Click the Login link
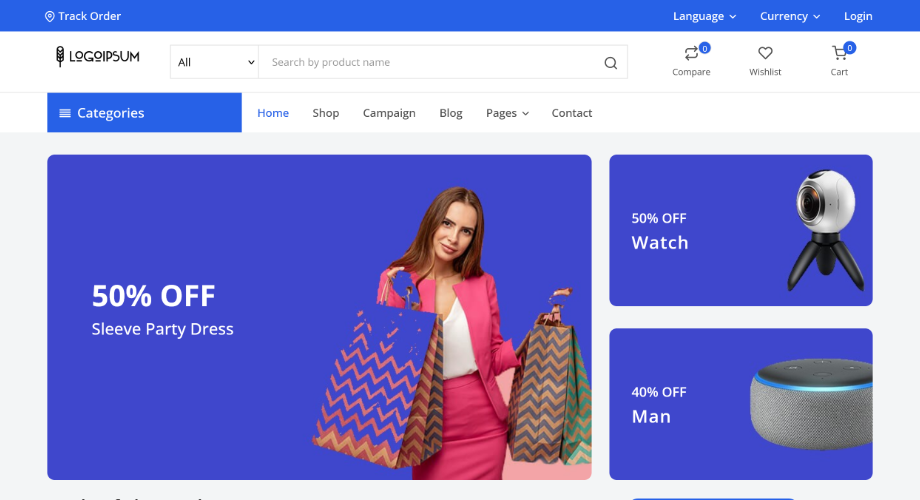 point(858,16)
